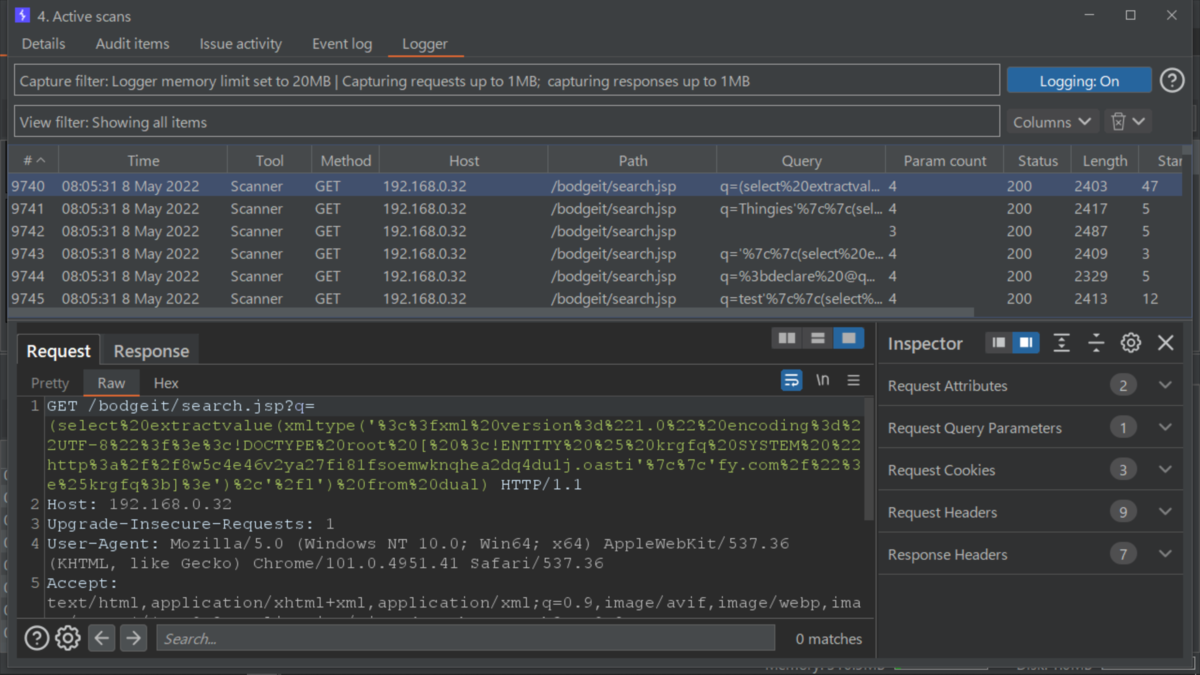Click the Capture filter bar

pyautogui.click(x=507, y=81)
